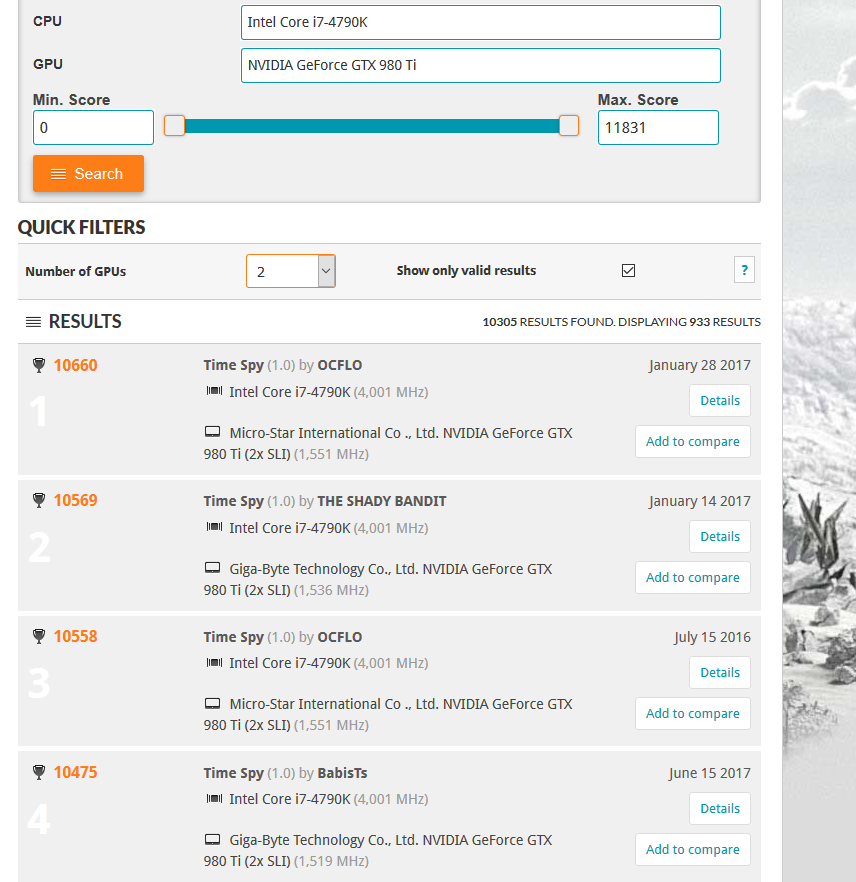This screenshot has width=856, height=882.
Task: Click the GPU monitor icon in BabisTs result
Action: [212, 839]
